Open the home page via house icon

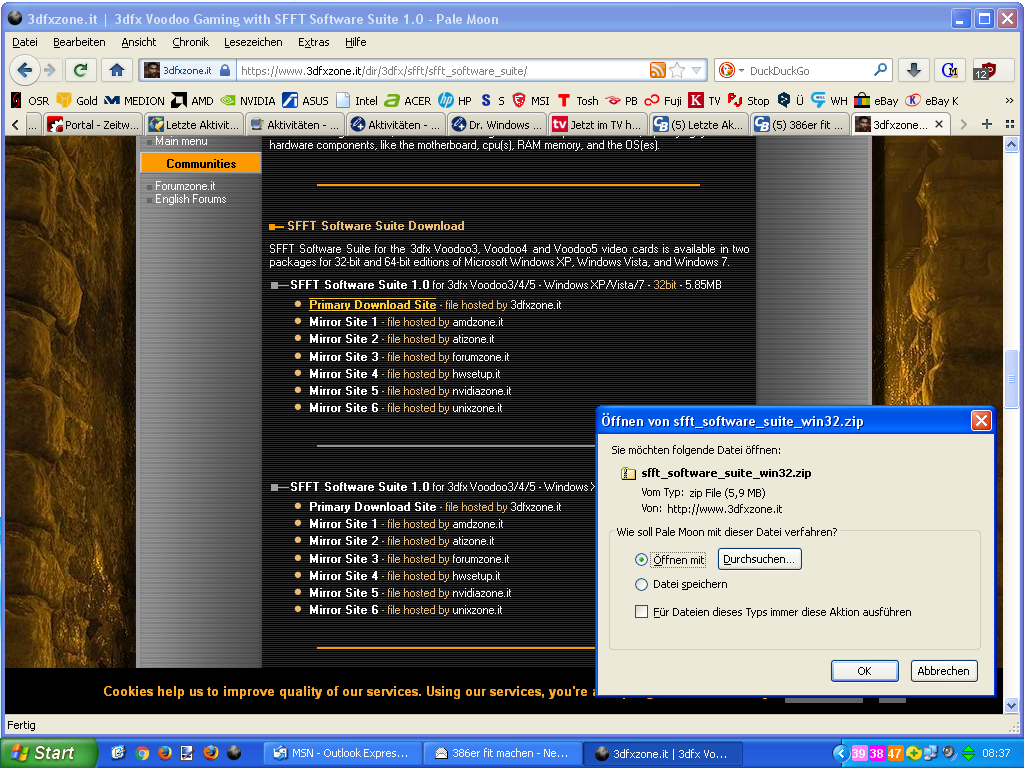[x=117, y=70]
